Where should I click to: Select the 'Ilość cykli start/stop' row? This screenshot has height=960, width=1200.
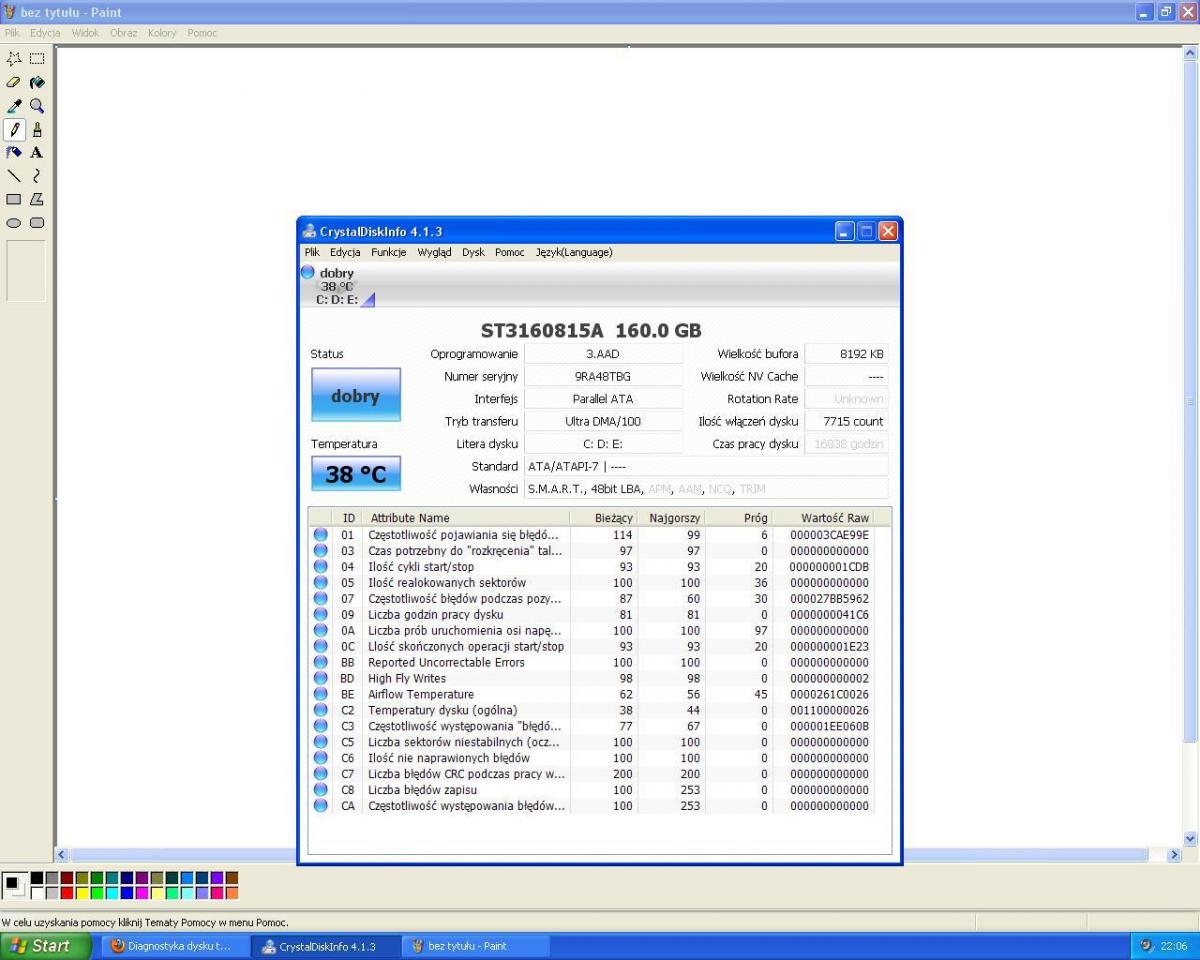coord(593,566)
